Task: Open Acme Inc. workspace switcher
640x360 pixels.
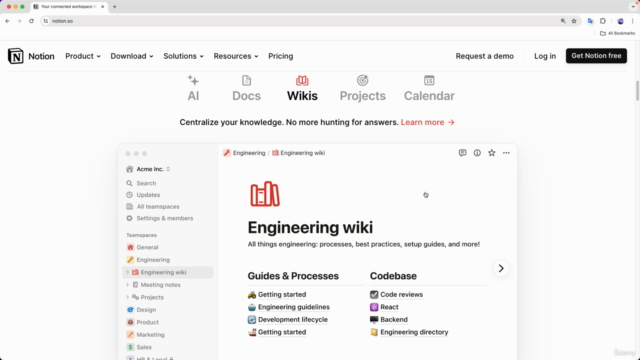Action: (x=148, y=169)
